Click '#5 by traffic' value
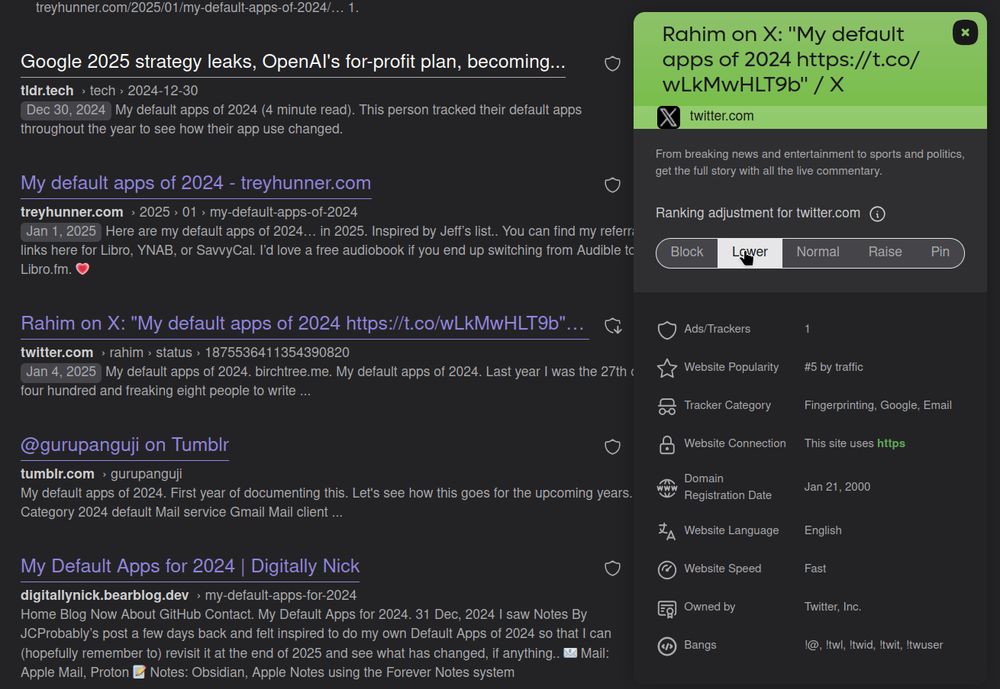Image resolution: width=1000 pixels, height=689 pixels. [834, 367]
